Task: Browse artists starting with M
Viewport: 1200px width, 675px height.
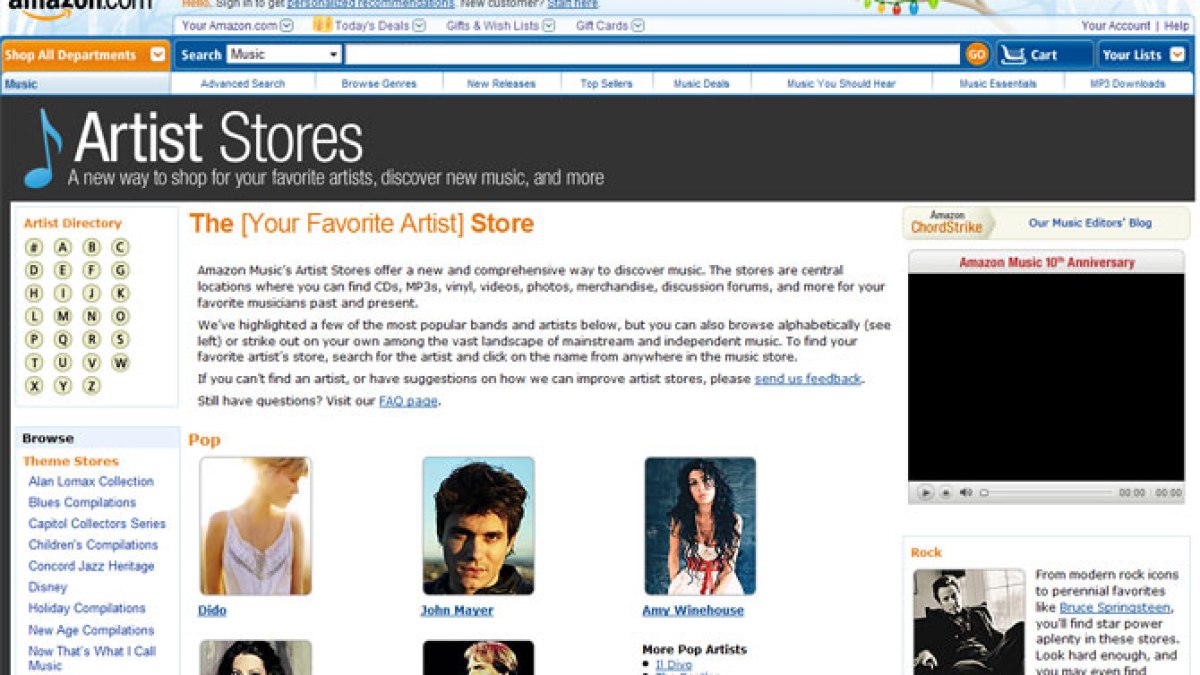Action: point(63,316)
